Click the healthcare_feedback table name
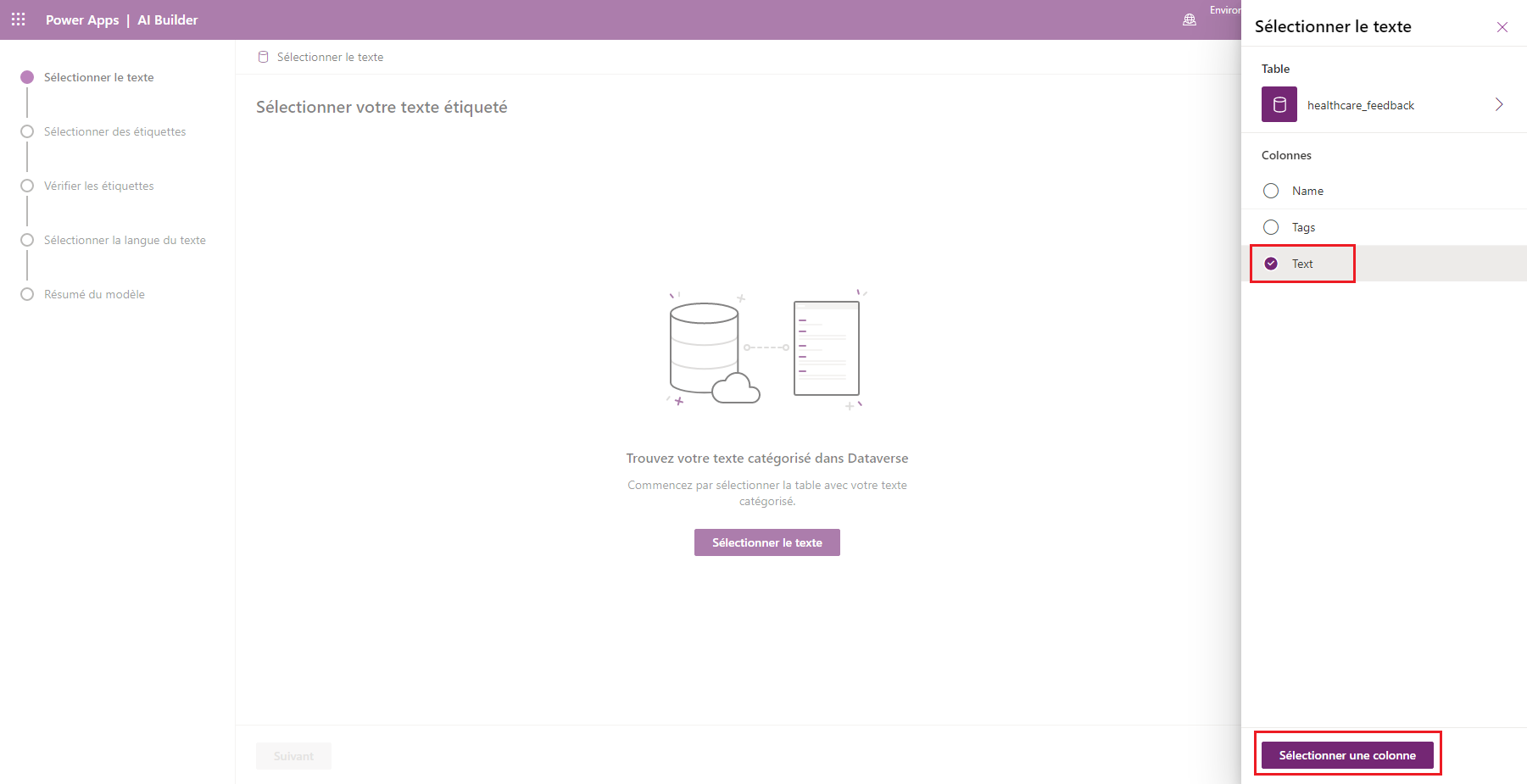1527x784 pixels. [x=1361, y=105]
